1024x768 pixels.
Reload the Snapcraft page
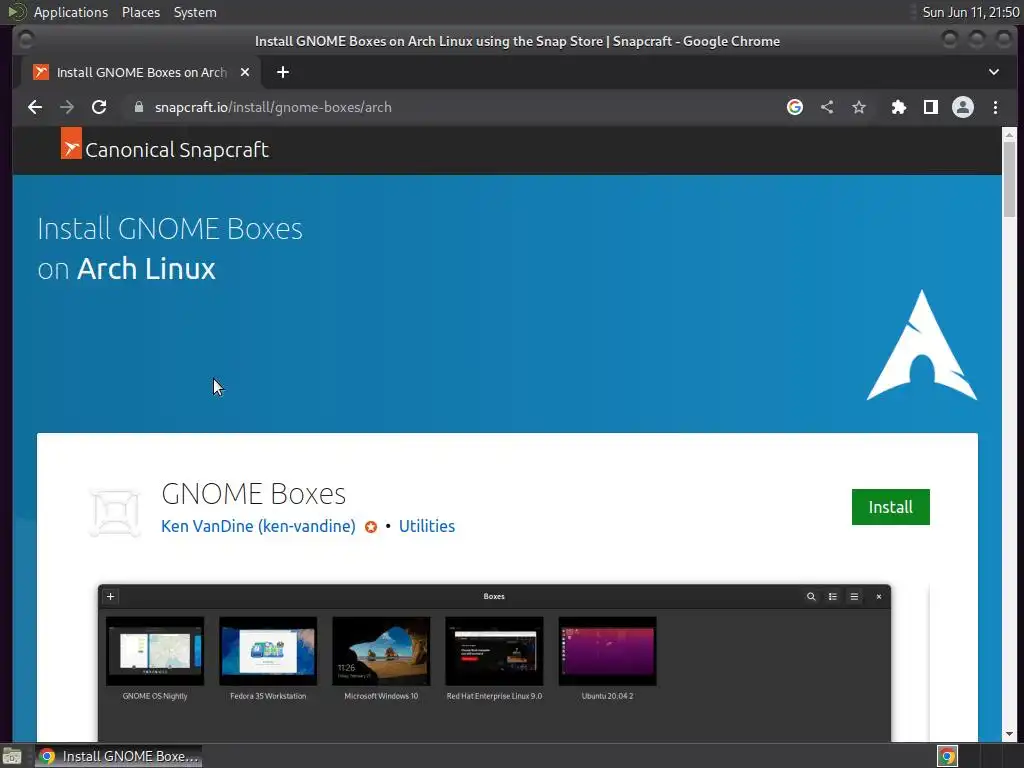tap(99, 107)
